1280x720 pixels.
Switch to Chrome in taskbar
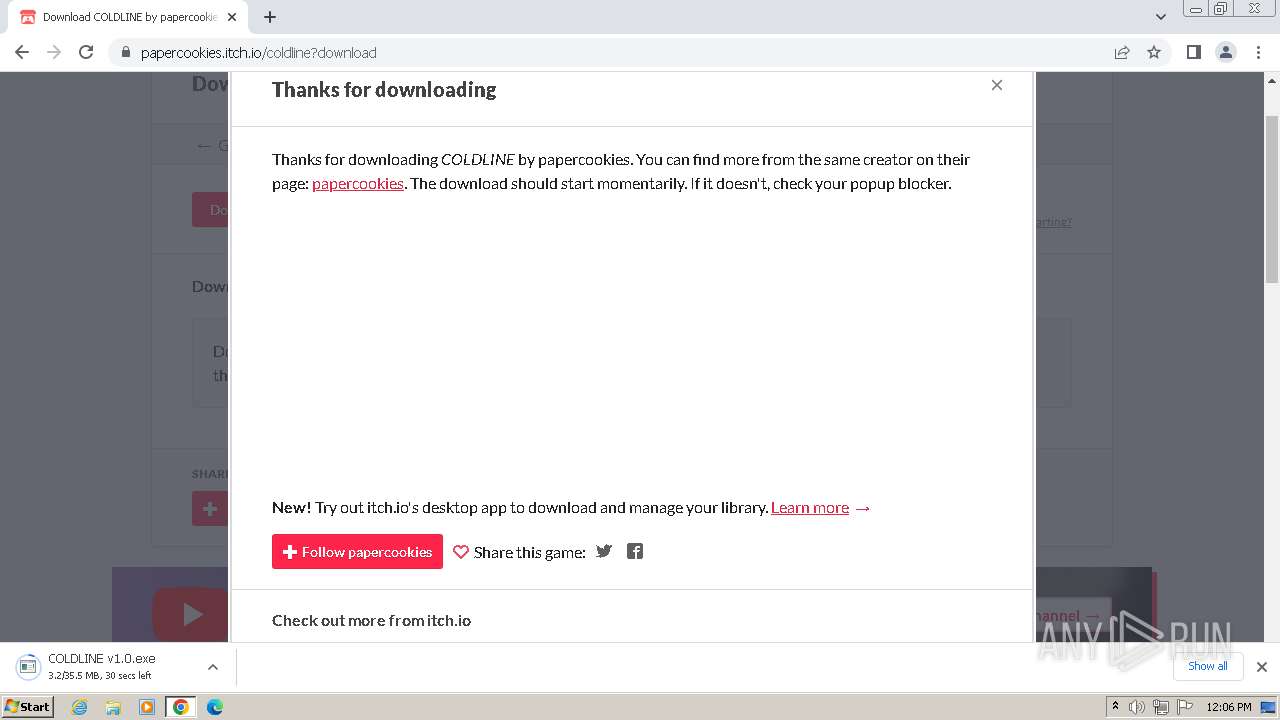[x=181, y=707]
